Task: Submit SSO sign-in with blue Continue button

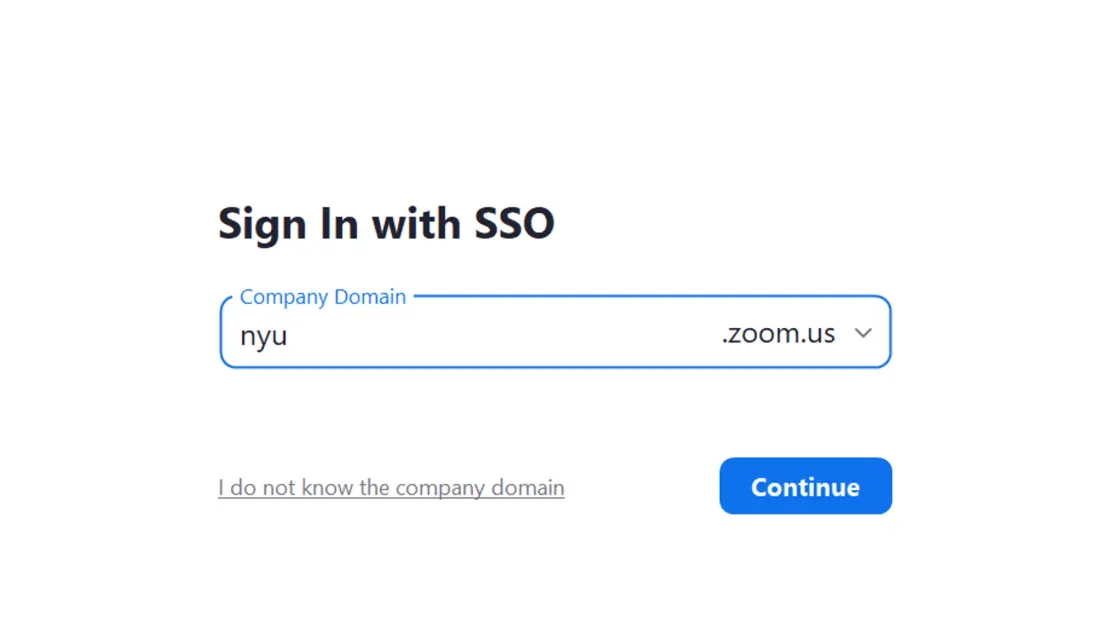Action: click(805, 486)
